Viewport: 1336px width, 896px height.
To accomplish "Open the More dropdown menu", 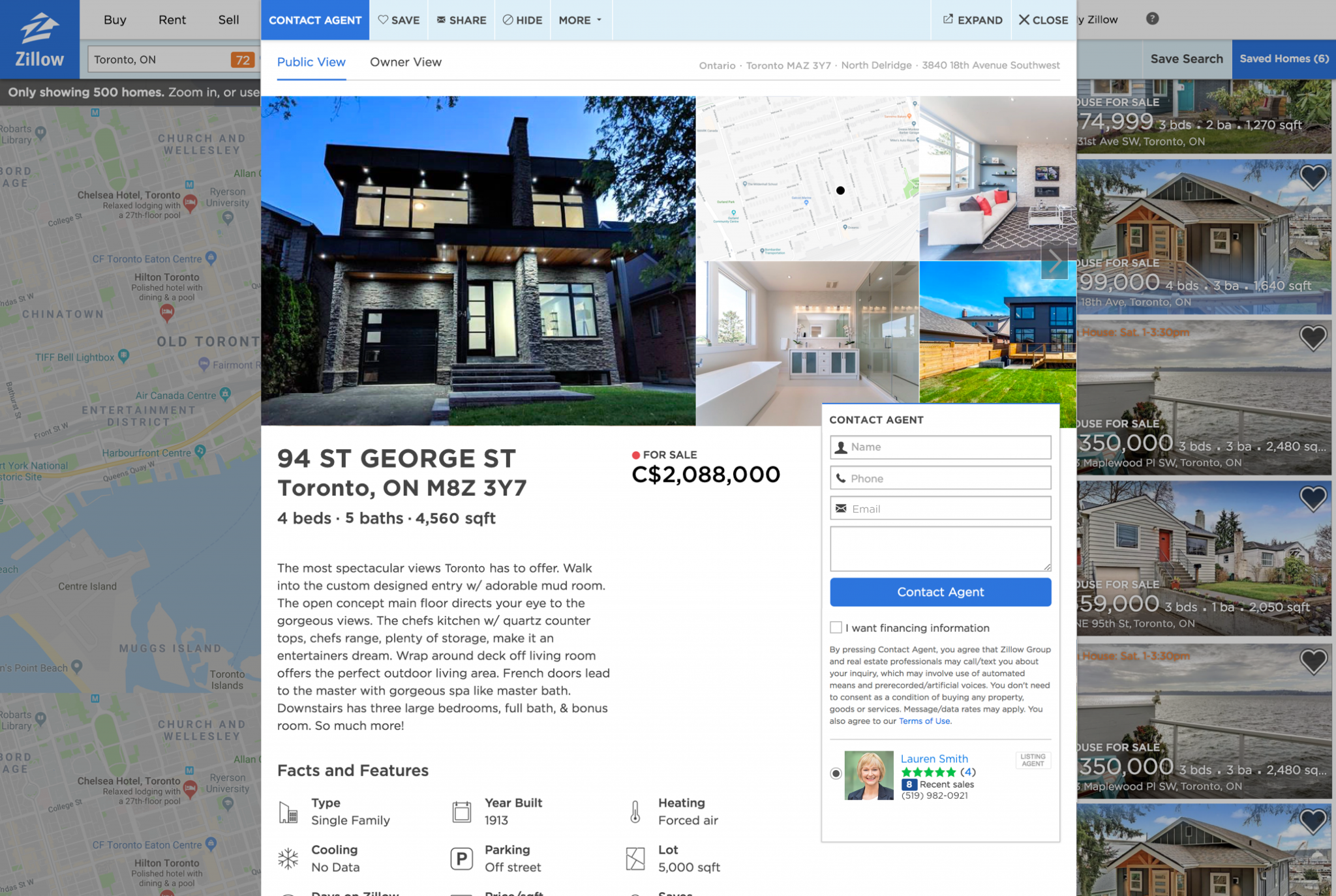I will click(x=580, y=20).
